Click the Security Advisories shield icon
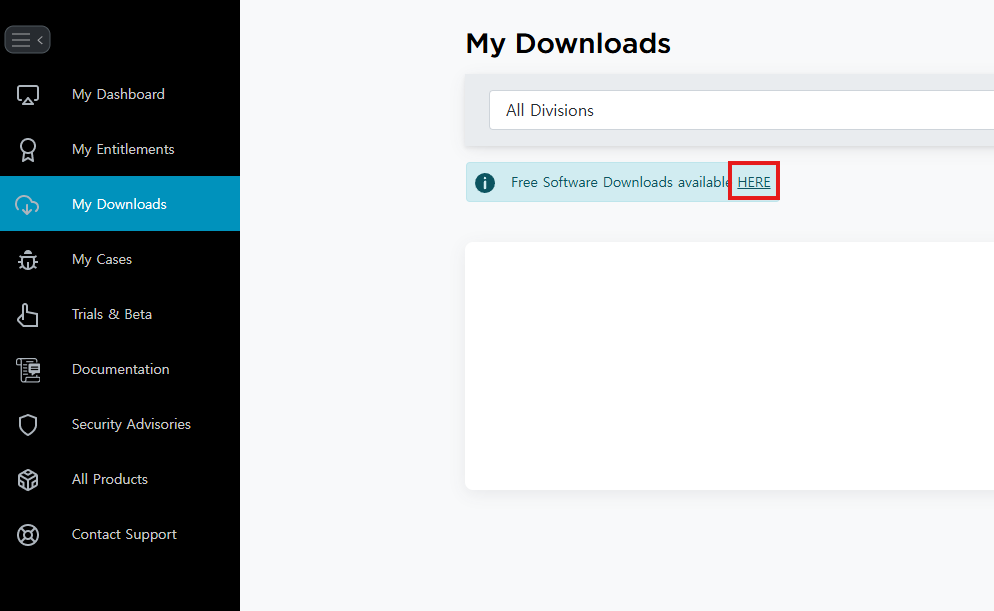This screenshot has height=611, width=994. [x=28, y=425]
